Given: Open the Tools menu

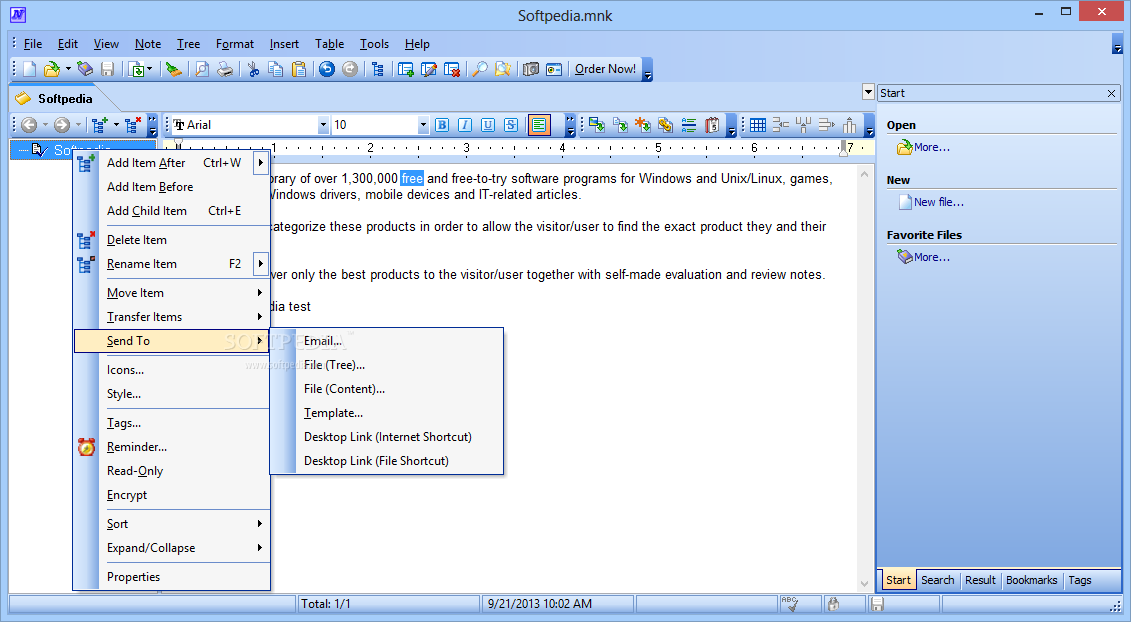Looking at the screenshot, I should coord(374,44).
